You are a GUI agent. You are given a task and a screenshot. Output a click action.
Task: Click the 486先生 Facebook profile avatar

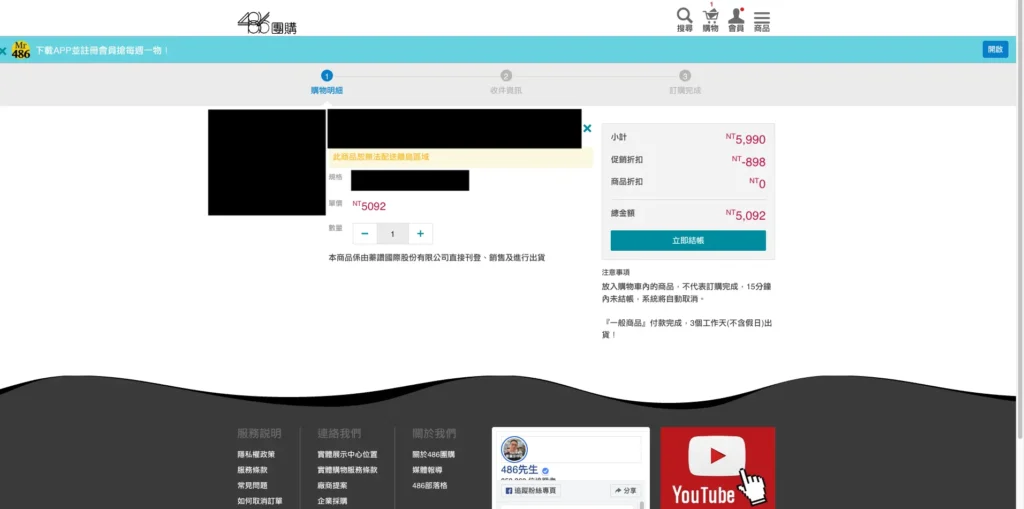click(515, 450)
